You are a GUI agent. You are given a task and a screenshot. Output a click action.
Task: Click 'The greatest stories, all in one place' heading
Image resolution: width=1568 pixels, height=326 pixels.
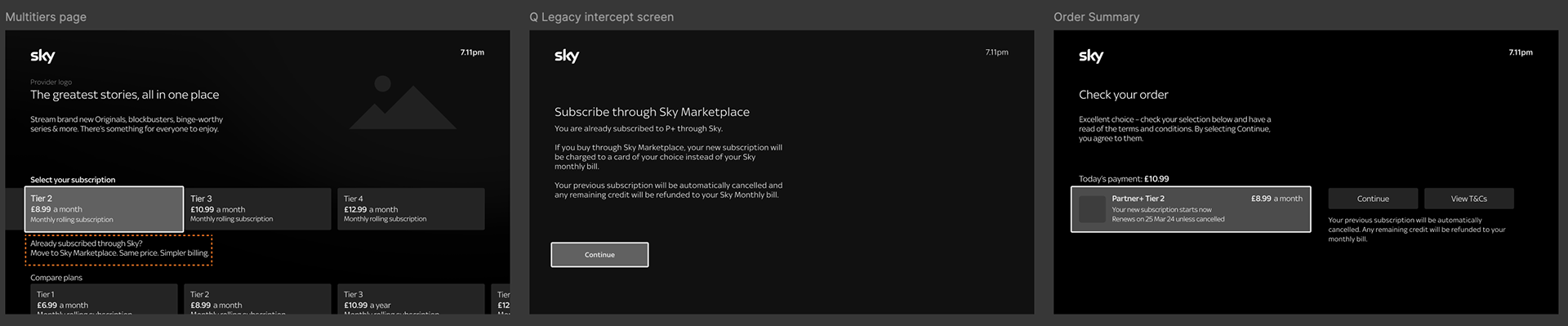coord(125,95)
